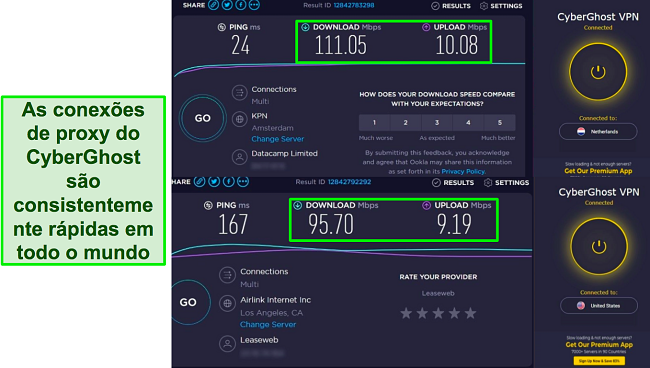Viewport: 650px width, 368px height.
Task: Toggle CyberGhost power button for United States connection
Action: (x=599, y=247)
